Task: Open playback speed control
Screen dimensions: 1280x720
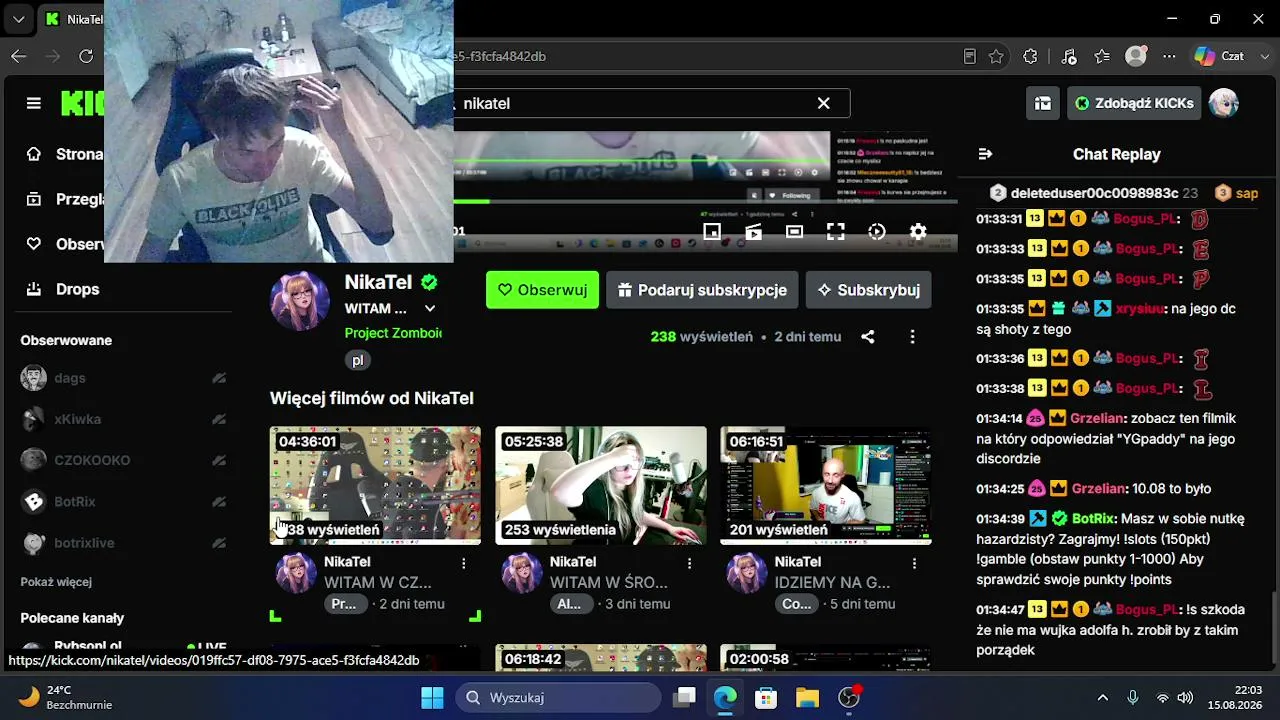Action: 877,232
